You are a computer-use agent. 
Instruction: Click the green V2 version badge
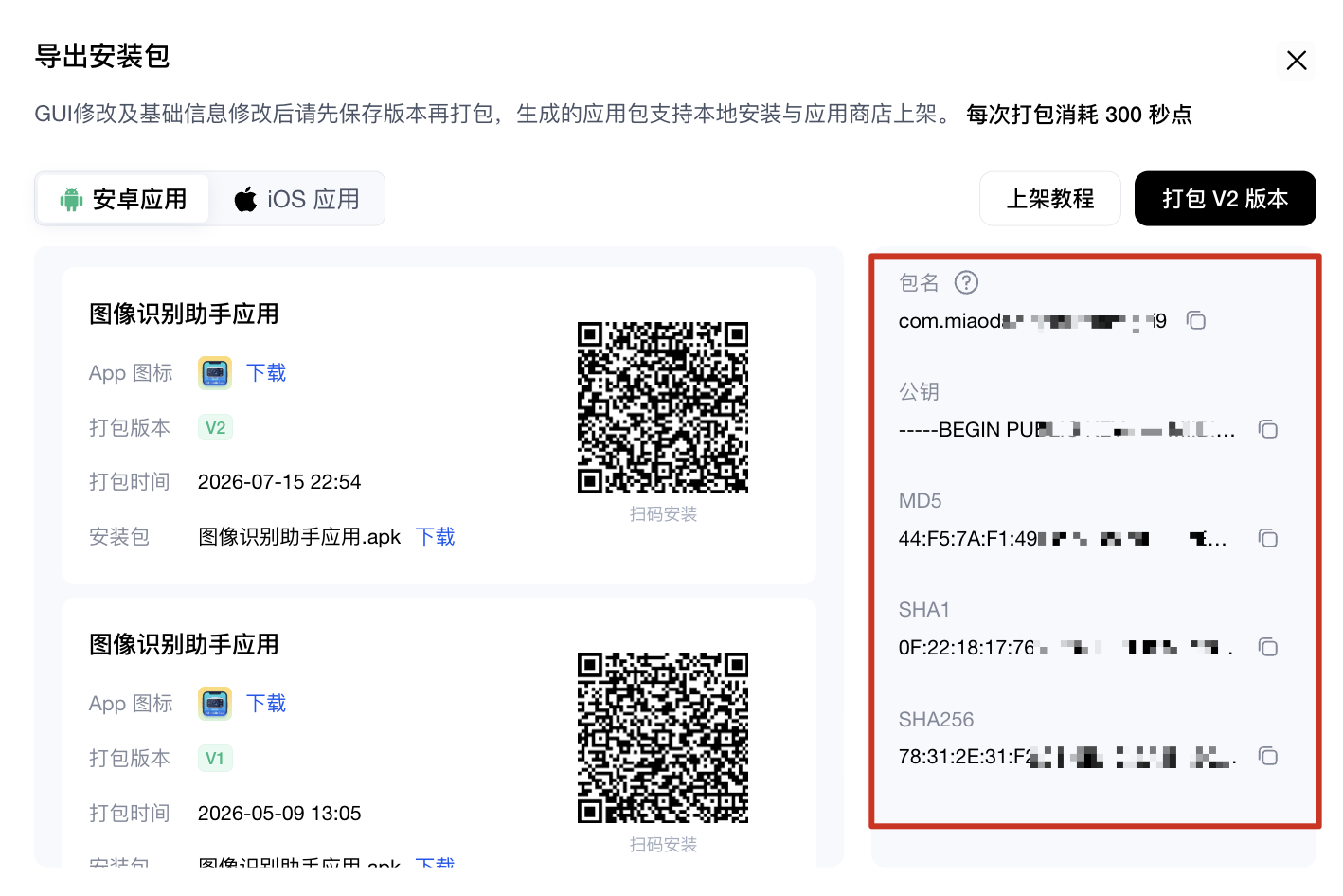pyautogui.click(x=215, y=428)
